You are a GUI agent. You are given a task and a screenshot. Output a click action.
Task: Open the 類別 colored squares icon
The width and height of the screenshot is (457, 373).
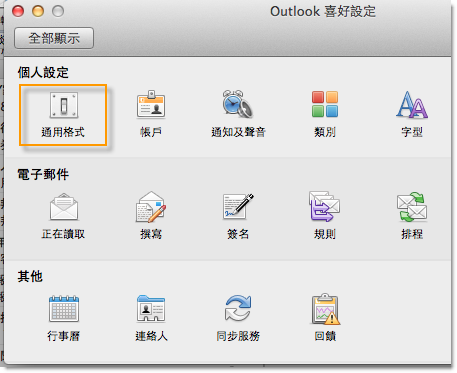click(x=325, y=104)
